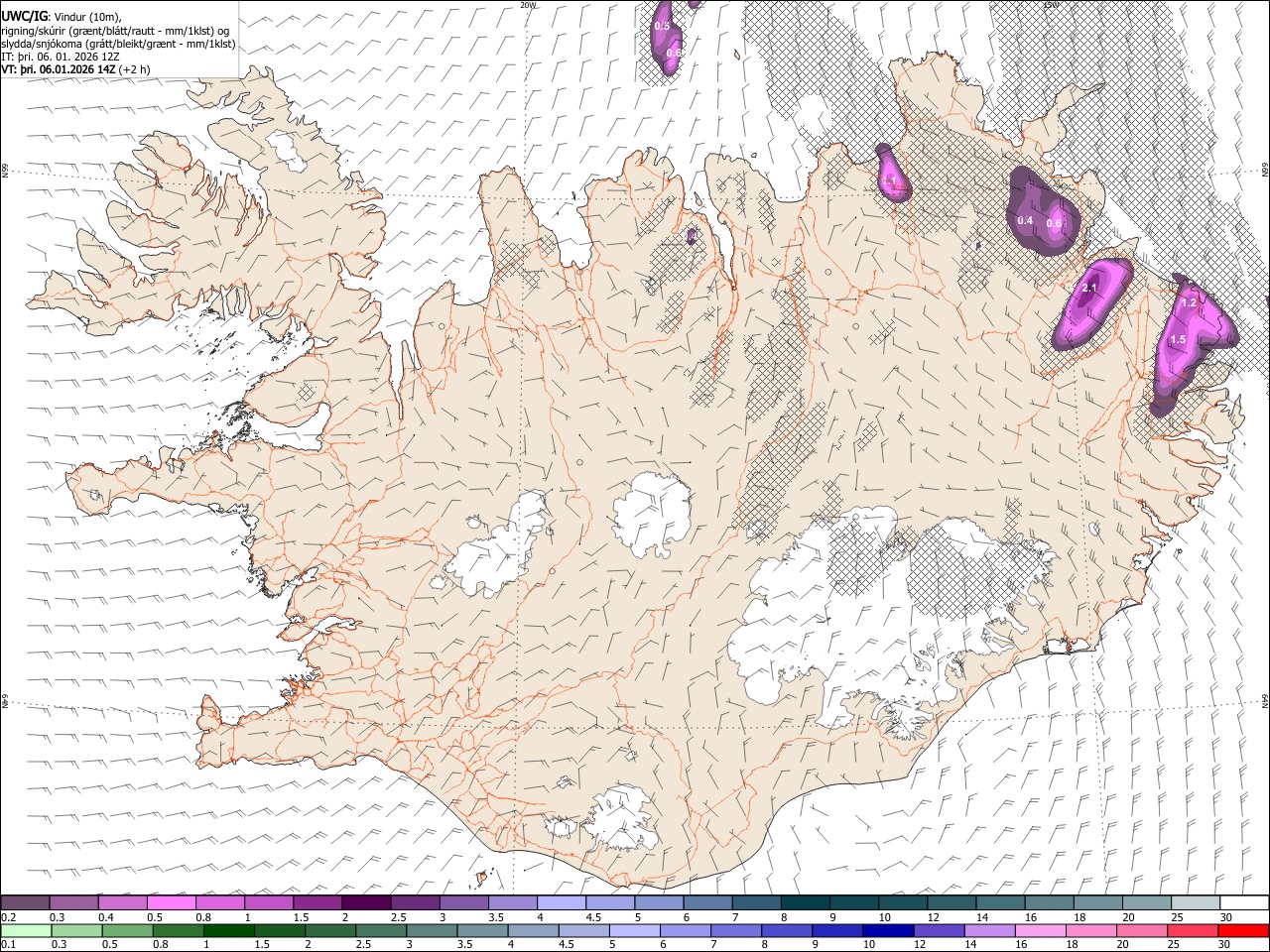Pick upper legend swatch between 8 and 9
This screenshot has width=1270, height=952.
(805, 903)
